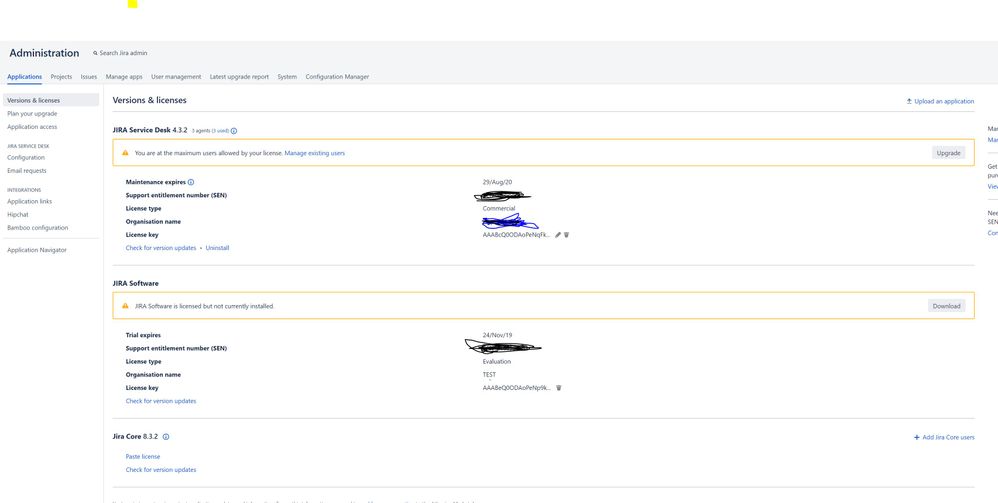The width and height of the screenshot is (998, 503).
Task: Click the Service Desk license key value
Action: click(516, 235)
